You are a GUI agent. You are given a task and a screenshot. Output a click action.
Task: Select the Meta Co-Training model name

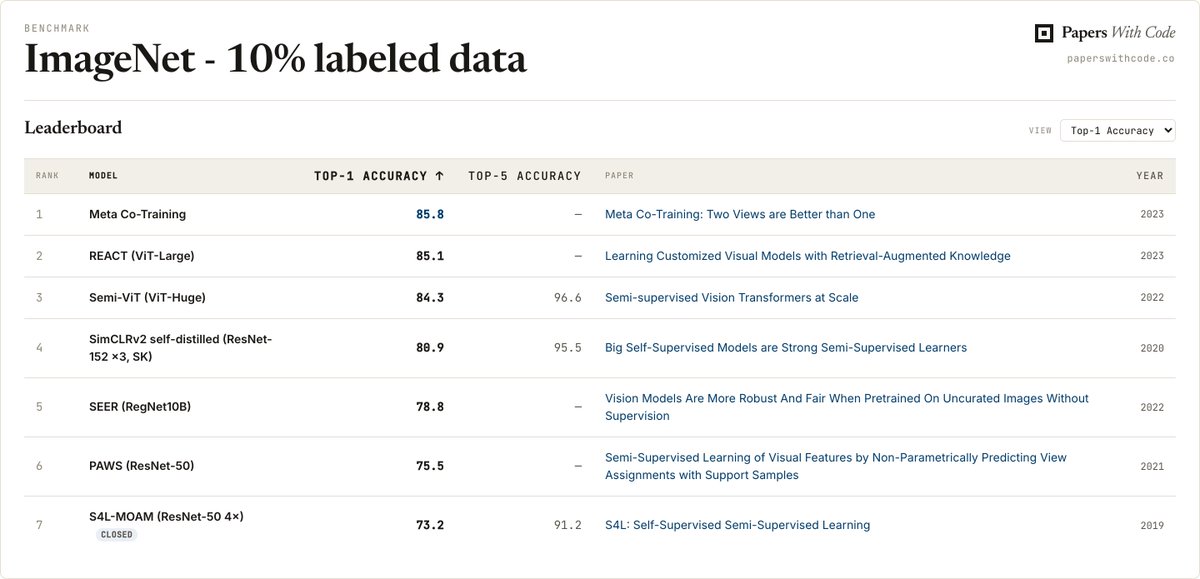coord(137,214)
